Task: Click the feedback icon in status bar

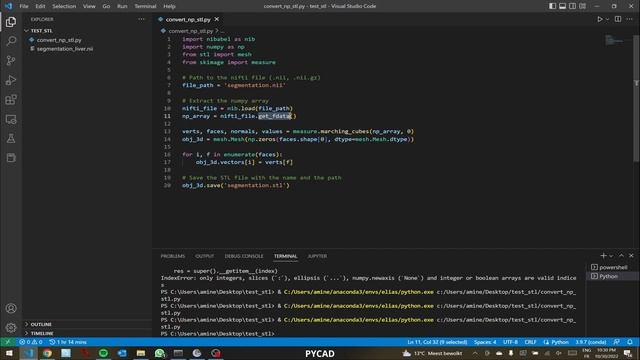Action: (x=617, y=342)
